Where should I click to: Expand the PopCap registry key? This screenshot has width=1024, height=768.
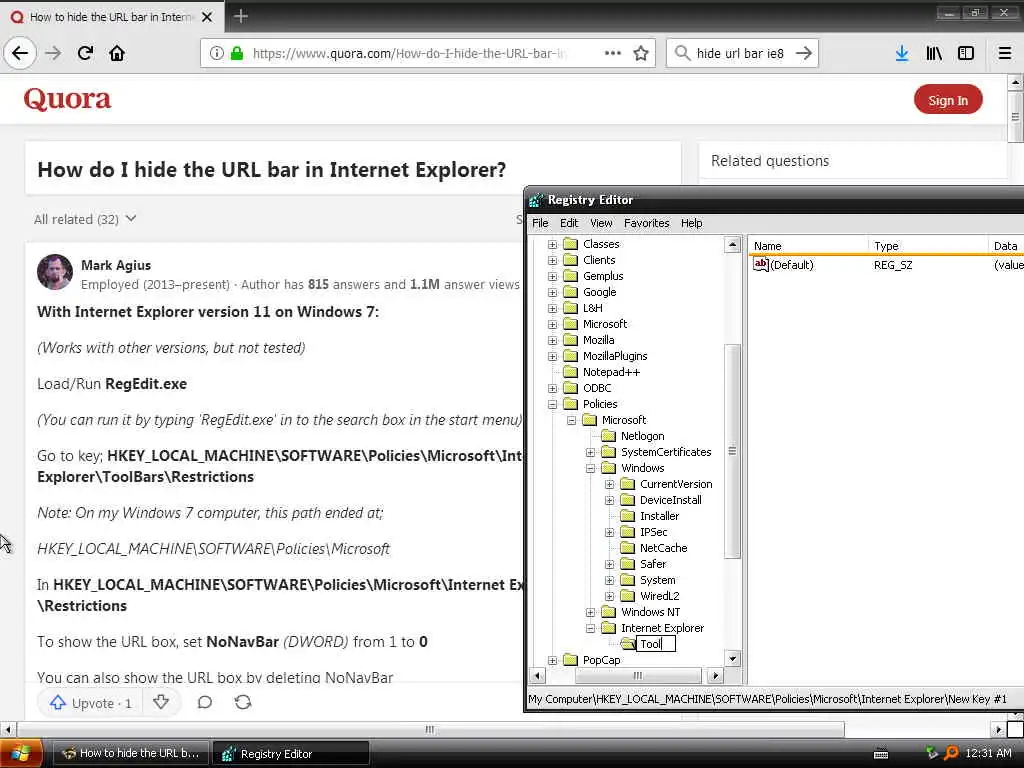point(552,660)
